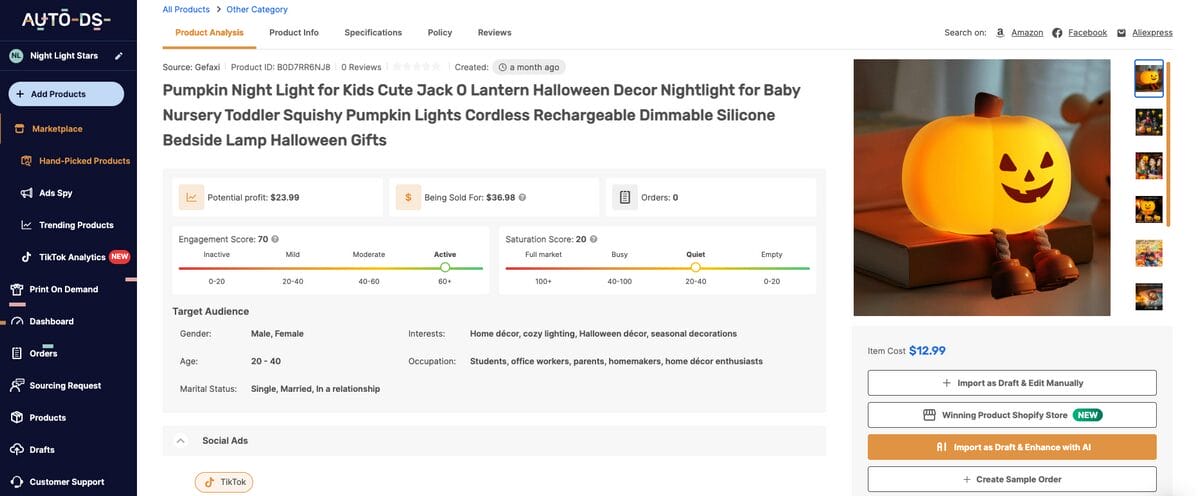Image resolution: width=1200 pixels, height=496 pixels.
Task: Click the Other Category breadcrumb link
Action: [257, 9]
